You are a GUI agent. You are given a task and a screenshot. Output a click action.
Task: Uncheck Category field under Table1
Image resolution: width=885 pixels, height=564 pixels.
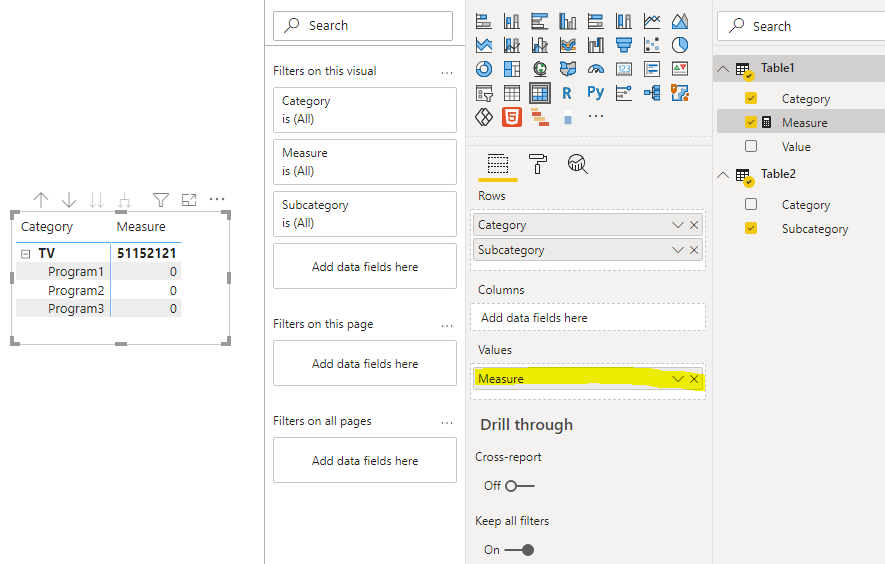pyautogui.click(x=751, y=98)
